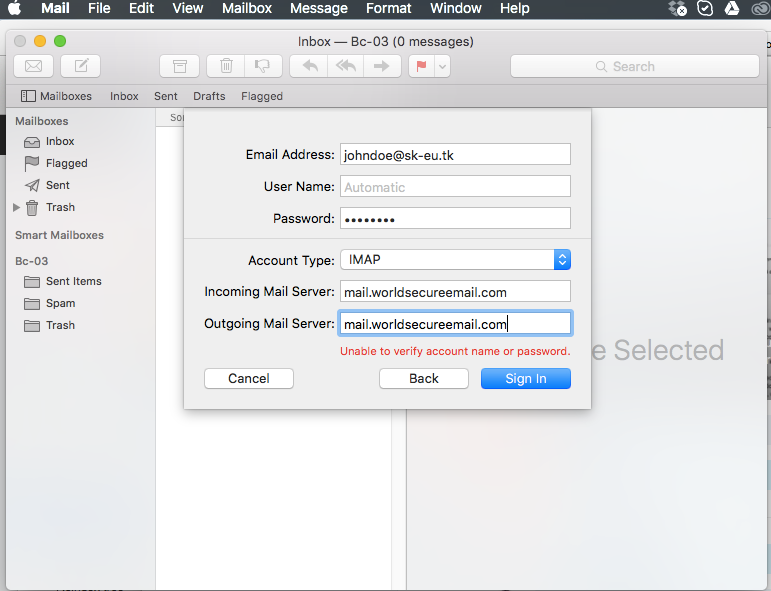Viewport: 771px width, 591px height.
Task: Open the File menu
Action: pos(99,8)
